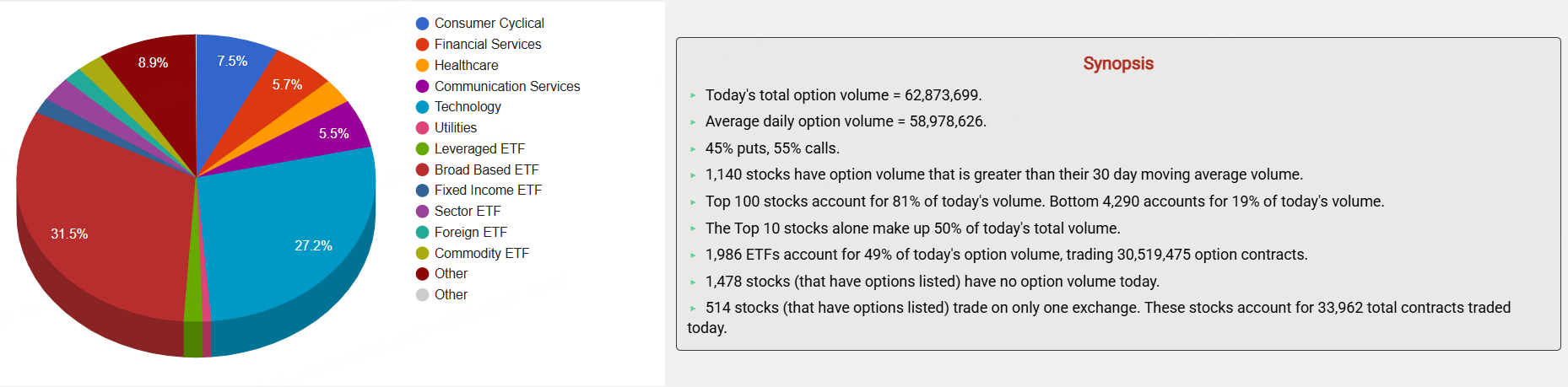The width and height of the screenshot is (1568, 387).
Task: Click the Sector ETF legend dot
Action: coord(422,211)
